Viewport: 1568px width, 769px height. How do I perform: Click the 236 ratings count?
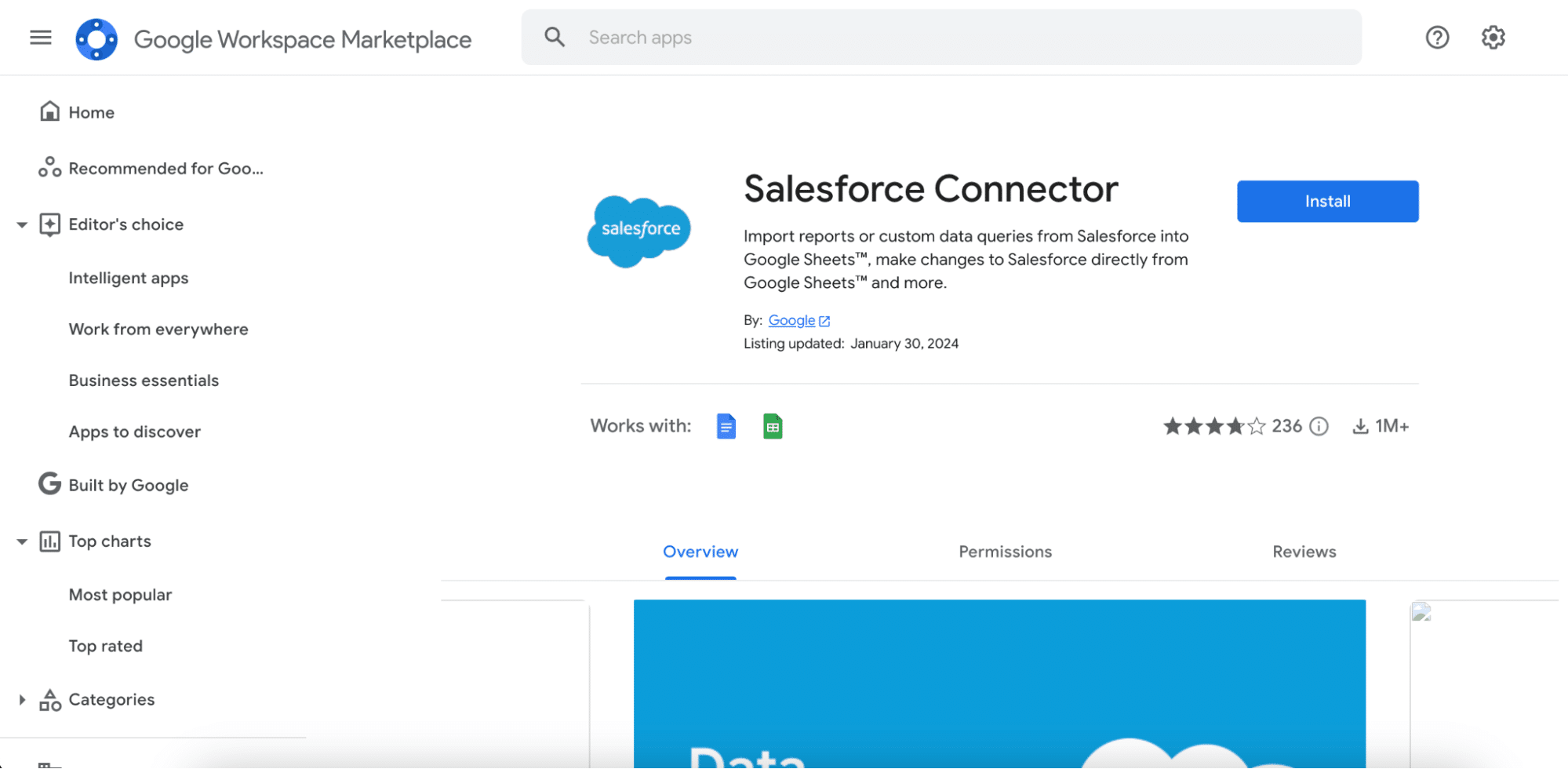tap(1286, 426)
